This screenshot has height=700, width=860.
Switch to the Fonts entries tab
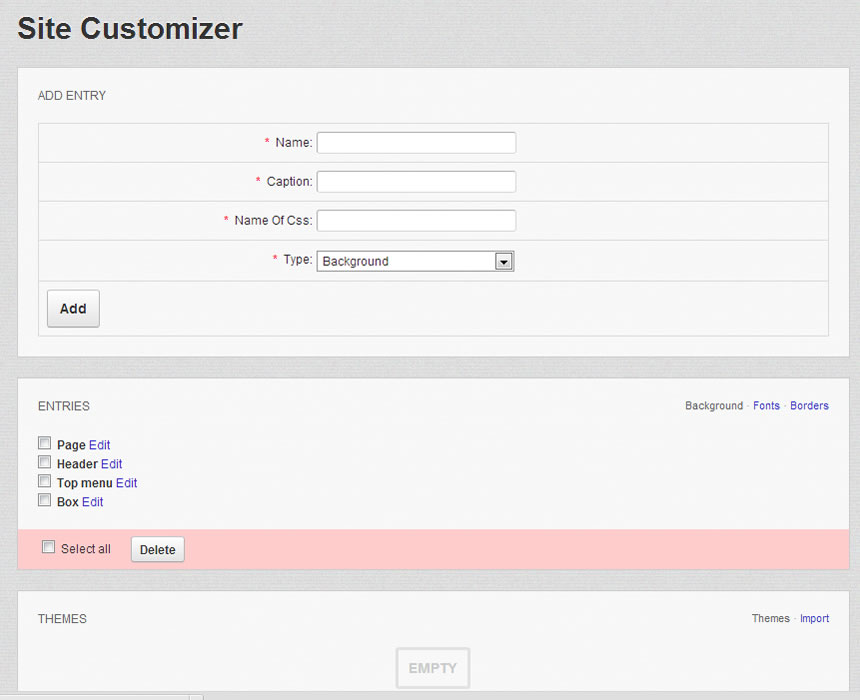[x=766, y=406]
